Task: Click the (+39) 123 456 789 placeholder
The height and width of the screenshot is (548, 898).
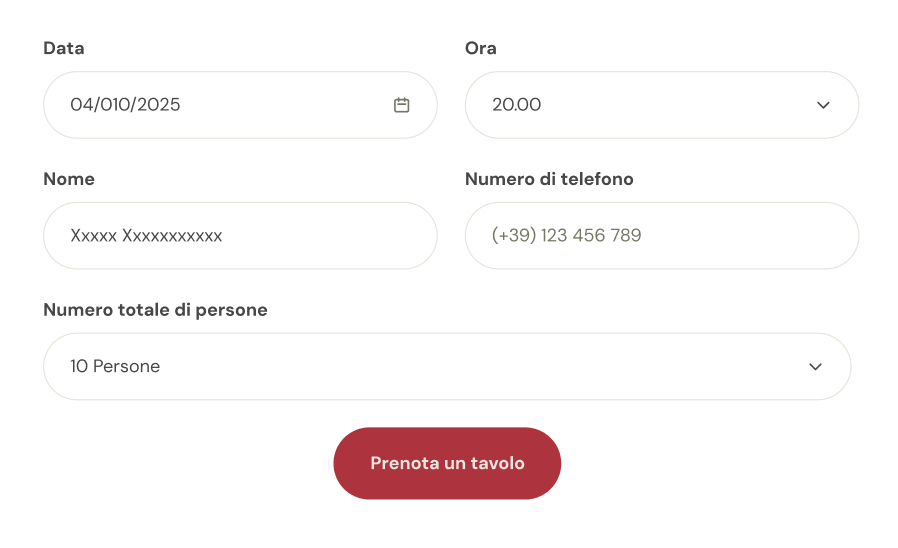Action: 566,236
